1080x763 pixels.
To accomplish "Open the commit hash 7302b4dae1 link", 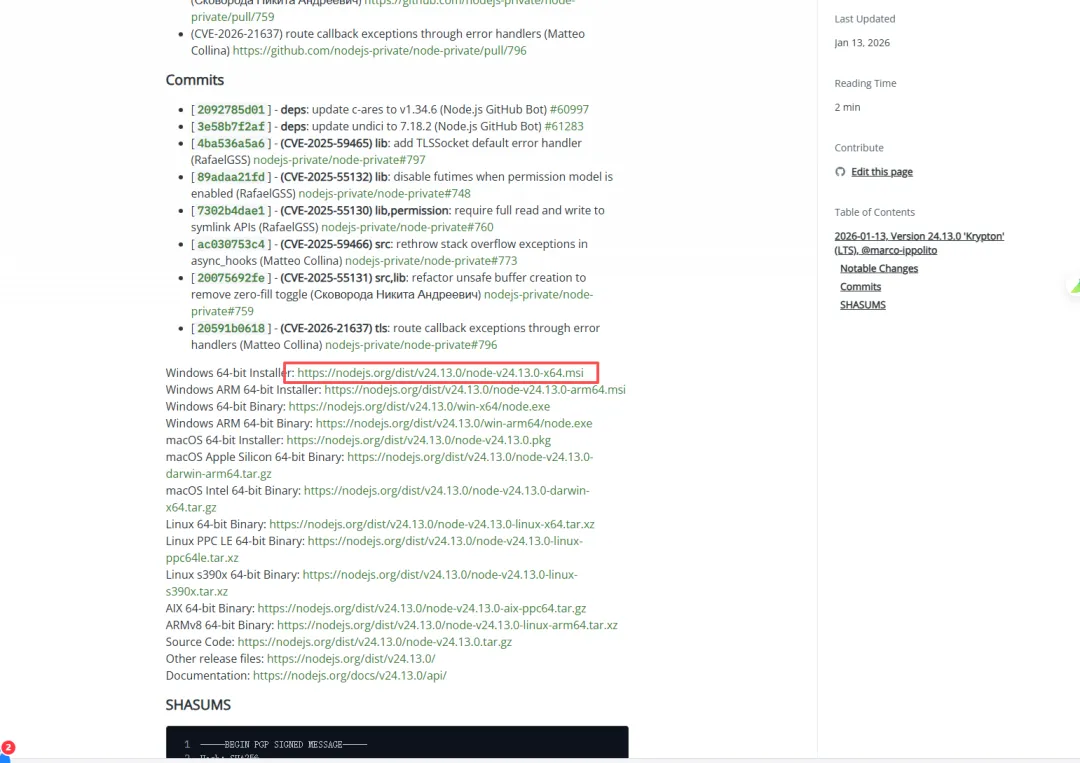I will [231, 211].
